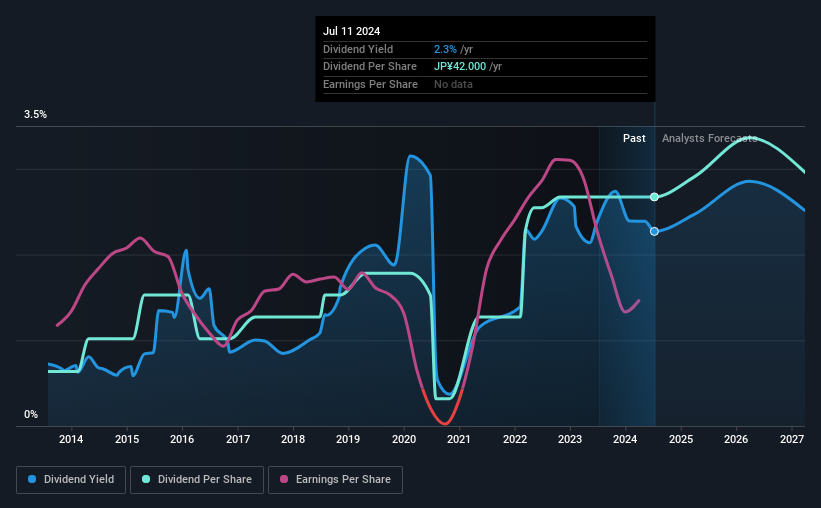The height and width of the screenshot is (508, 821).
Task: Click the 'Past' region label
Action: click(634, 138)
